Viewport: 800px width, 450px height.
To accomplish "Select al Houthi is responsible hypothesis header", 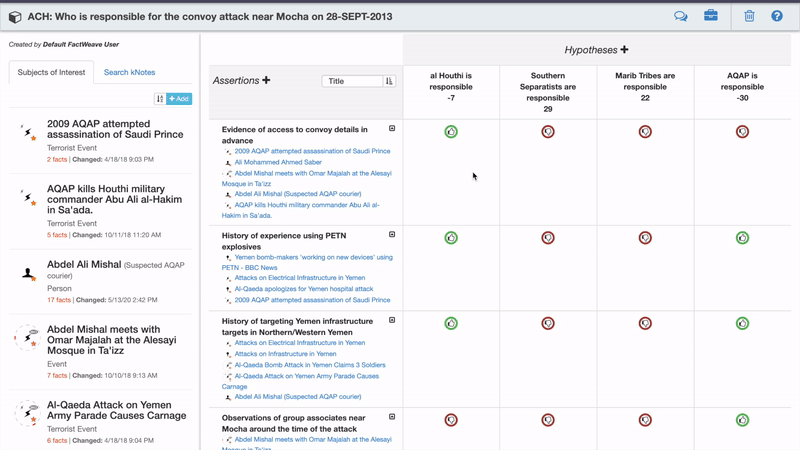I will (451, 87).
